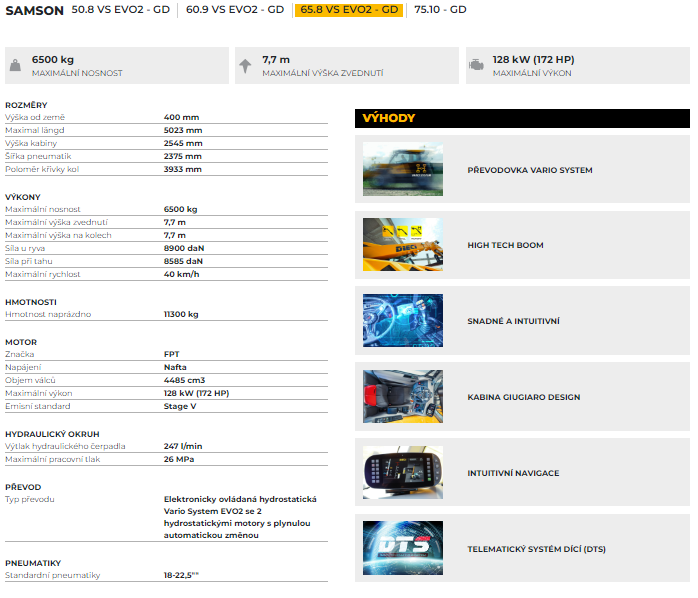Click the SAMSON series heading
The height and width of the screenshot is (598, 698).
(35, 11)
